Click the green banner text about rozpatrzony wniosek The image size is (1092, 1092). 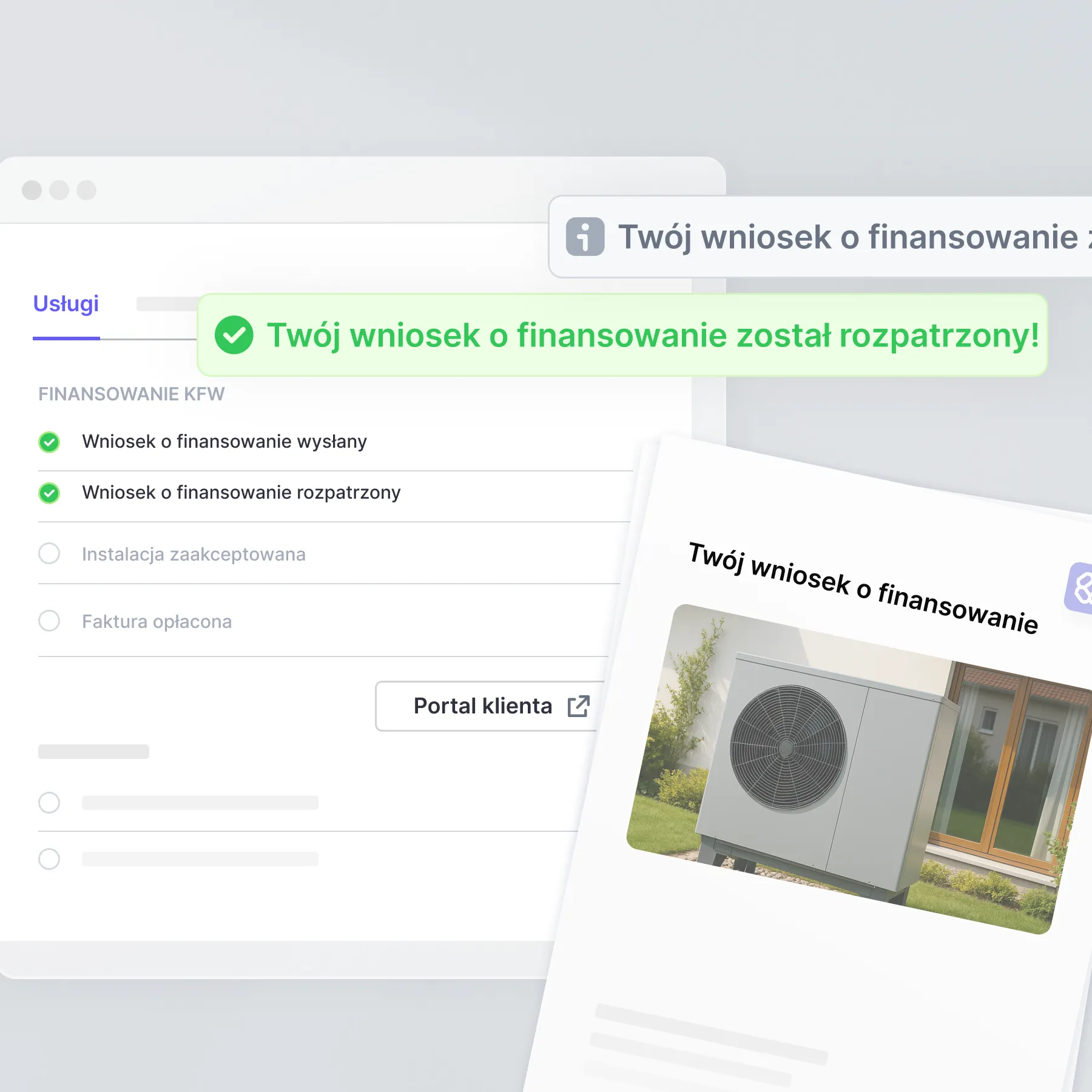(653, 335)
